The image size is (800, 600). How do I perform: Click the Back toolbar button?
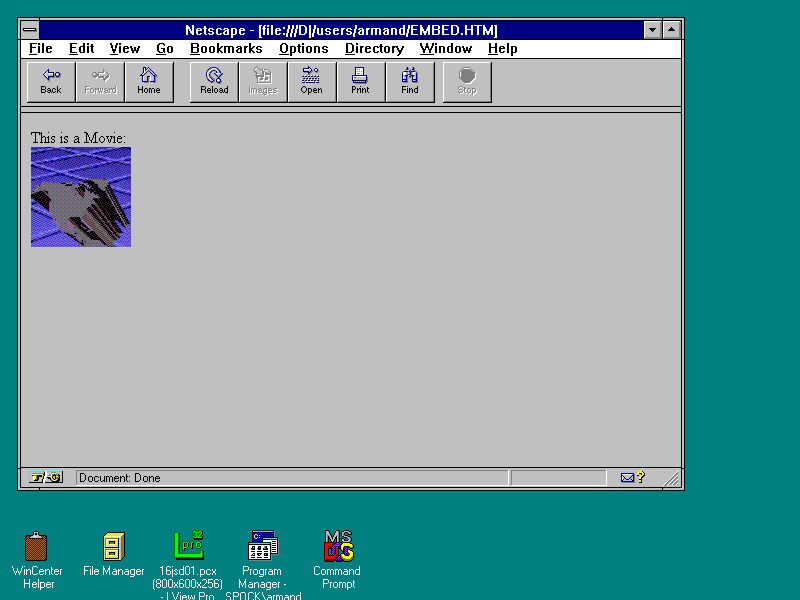[x=51, y=82]
